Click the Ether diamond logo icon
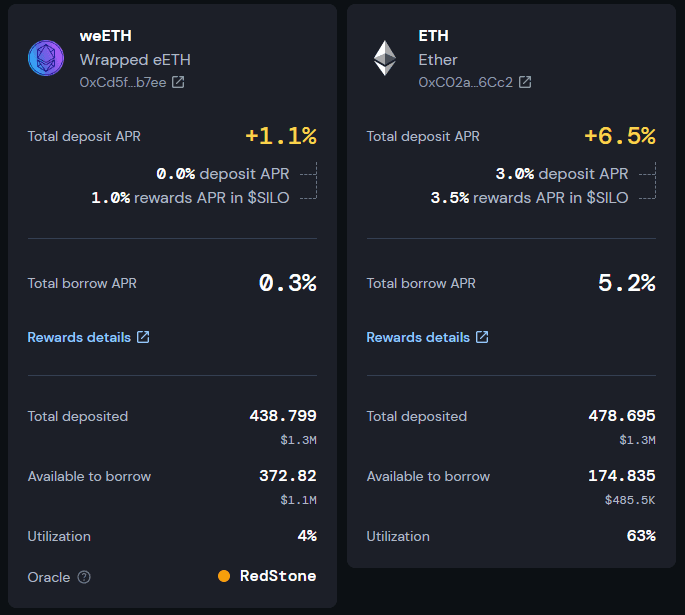The height and width of the screenshot is (615, 685). click(x=385, y=58)
